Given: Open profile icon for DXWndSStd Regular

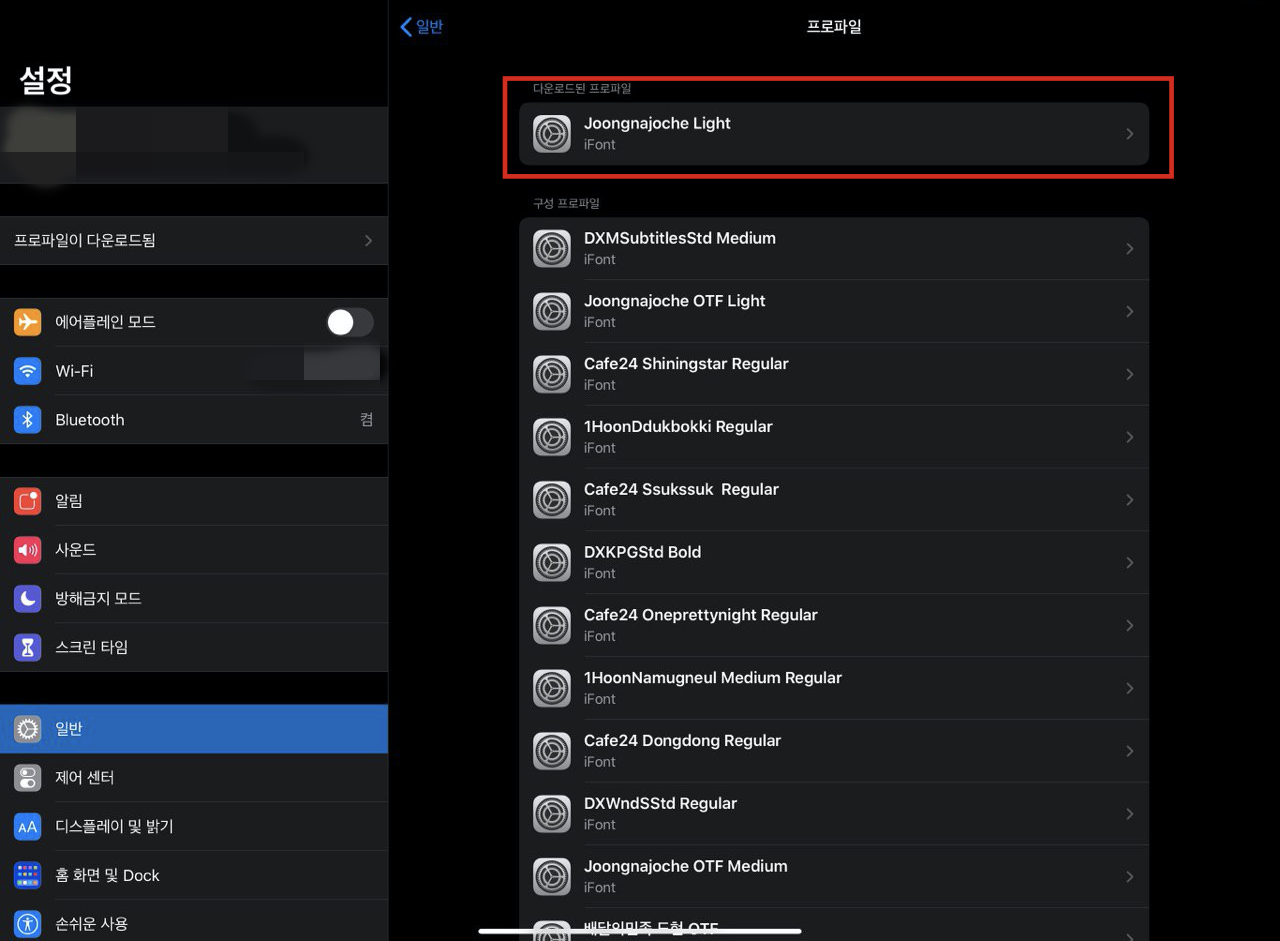Looking at the screenshot, I should tap(552, 814).
